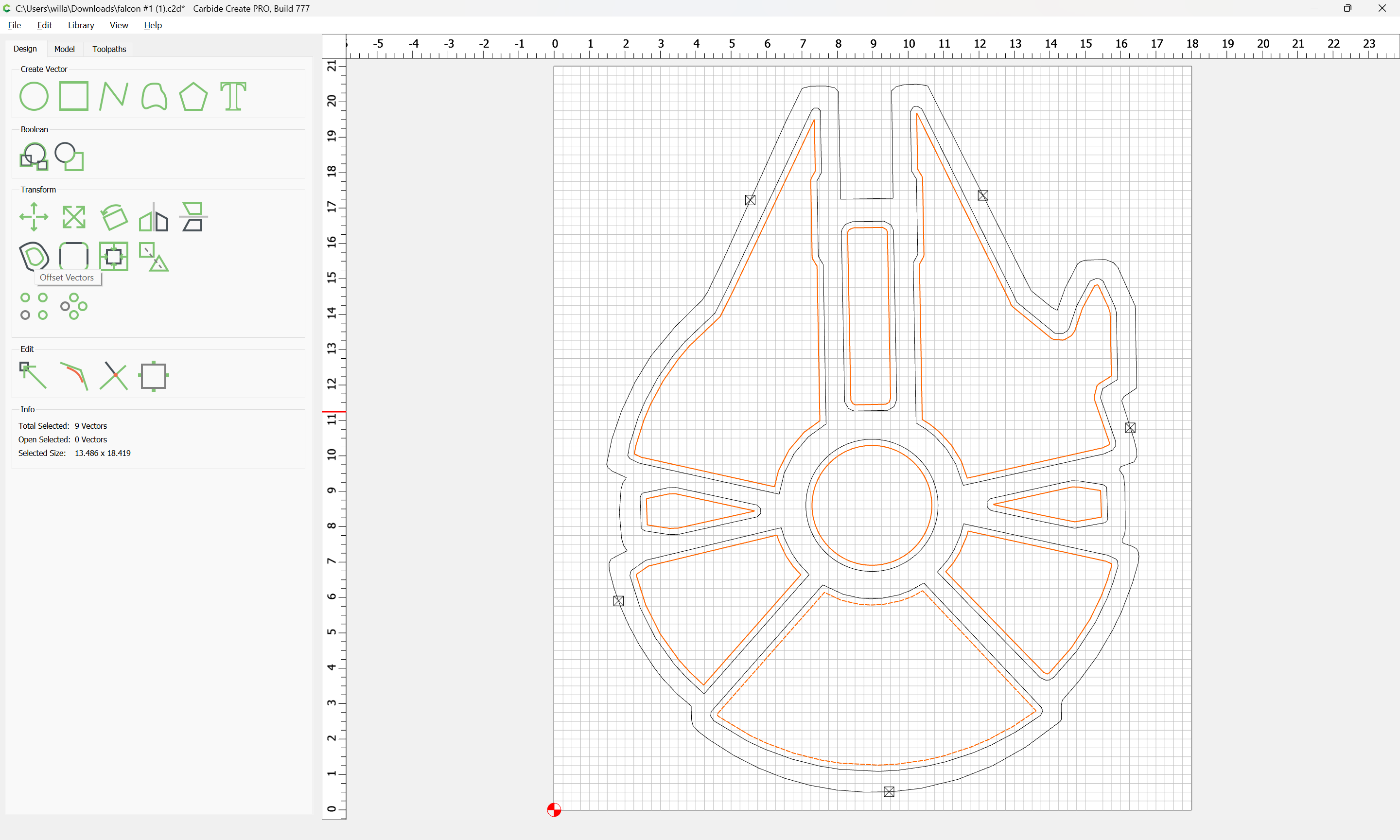Click the Trim Vectors scissors tool

114,375
